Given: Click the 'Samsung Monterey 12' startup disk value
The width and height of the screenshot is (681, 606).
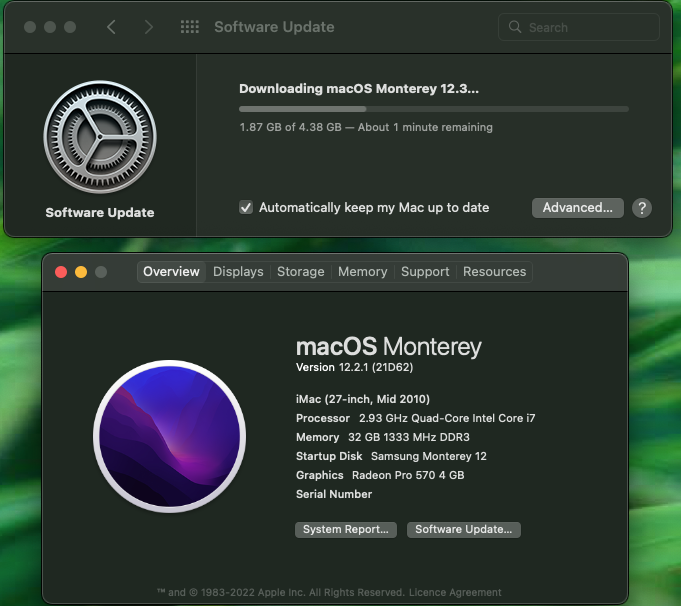Looking at the screenshot, I should pyautogui.click(x=429, y=457).
